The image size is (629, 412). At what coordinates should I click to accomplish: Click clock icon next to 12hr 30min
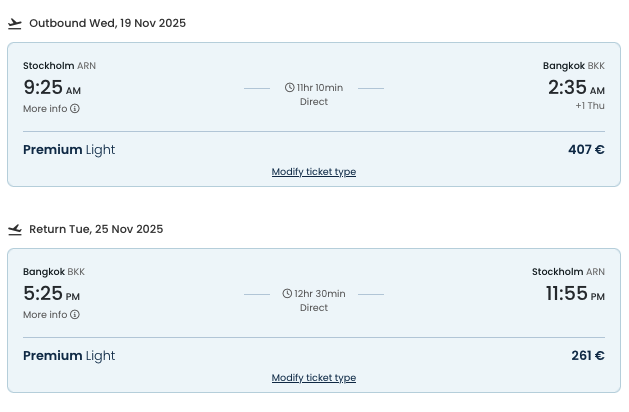click(290, 294)
